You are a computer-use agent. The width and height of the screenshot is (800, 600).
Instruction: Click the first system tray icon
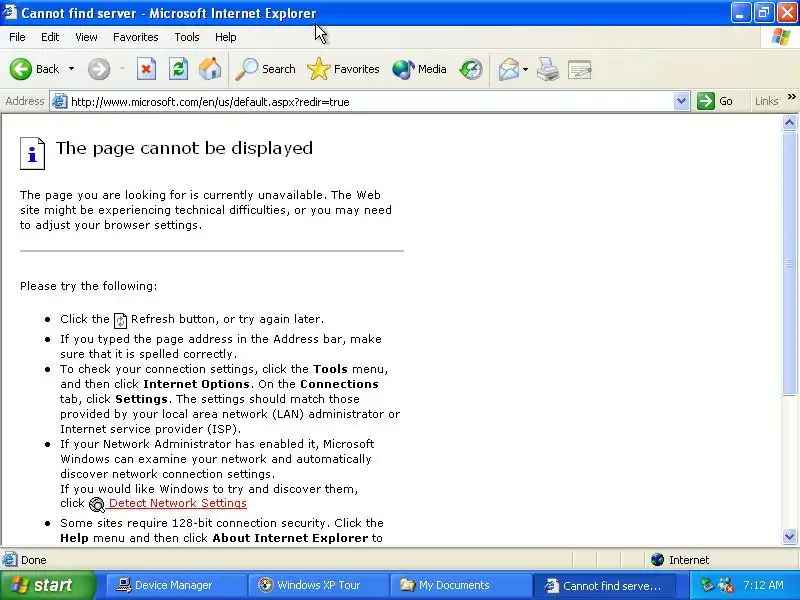point(707,584)
